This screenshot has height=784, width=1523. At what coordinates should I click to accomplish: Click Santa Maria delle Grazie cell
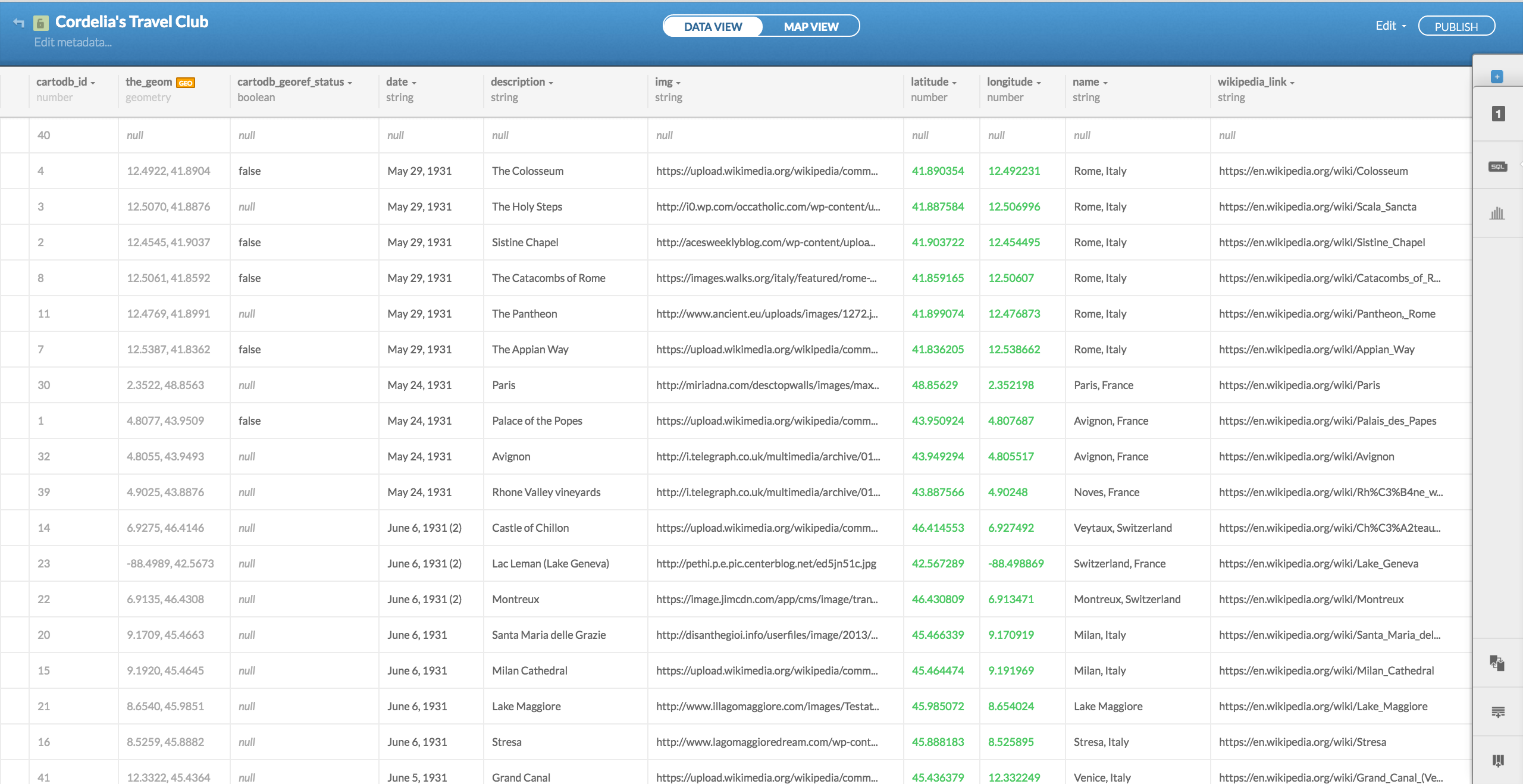pos(566,635)
